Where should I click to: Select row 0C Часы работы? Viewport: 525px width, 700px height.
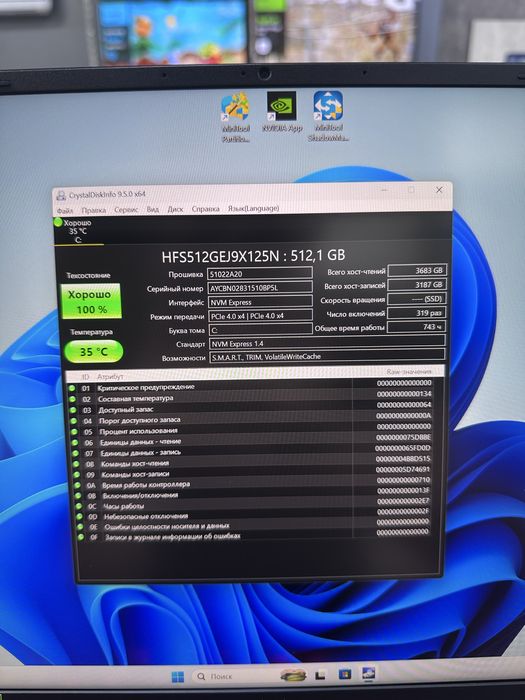(258, 506)
